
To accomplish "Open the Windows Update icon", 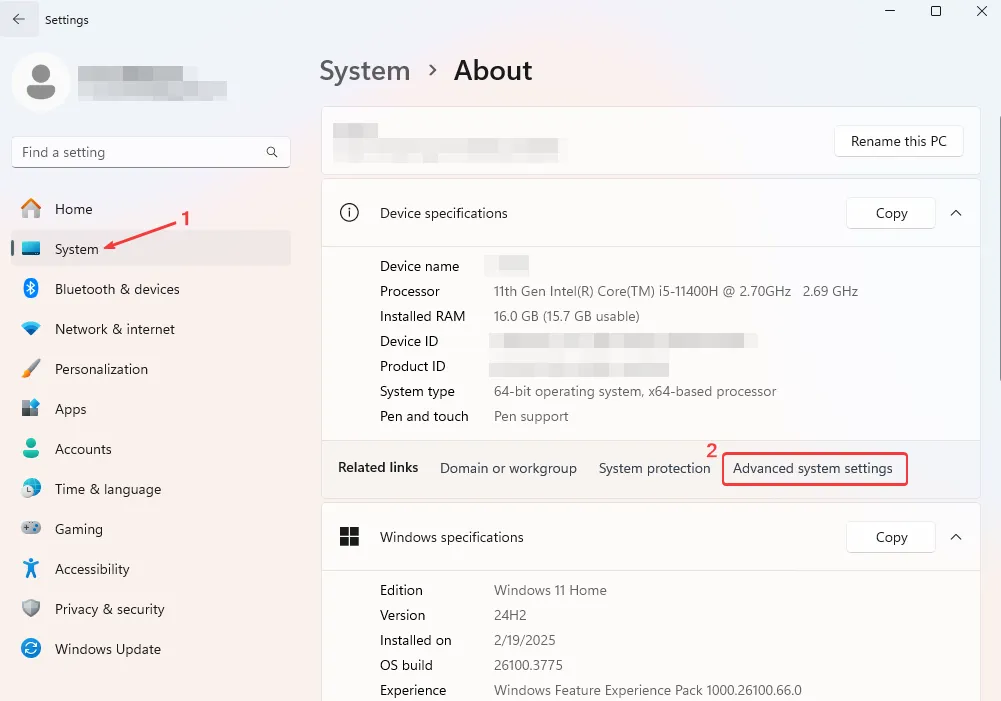I will pyautogui.click(x=31, y=649).
